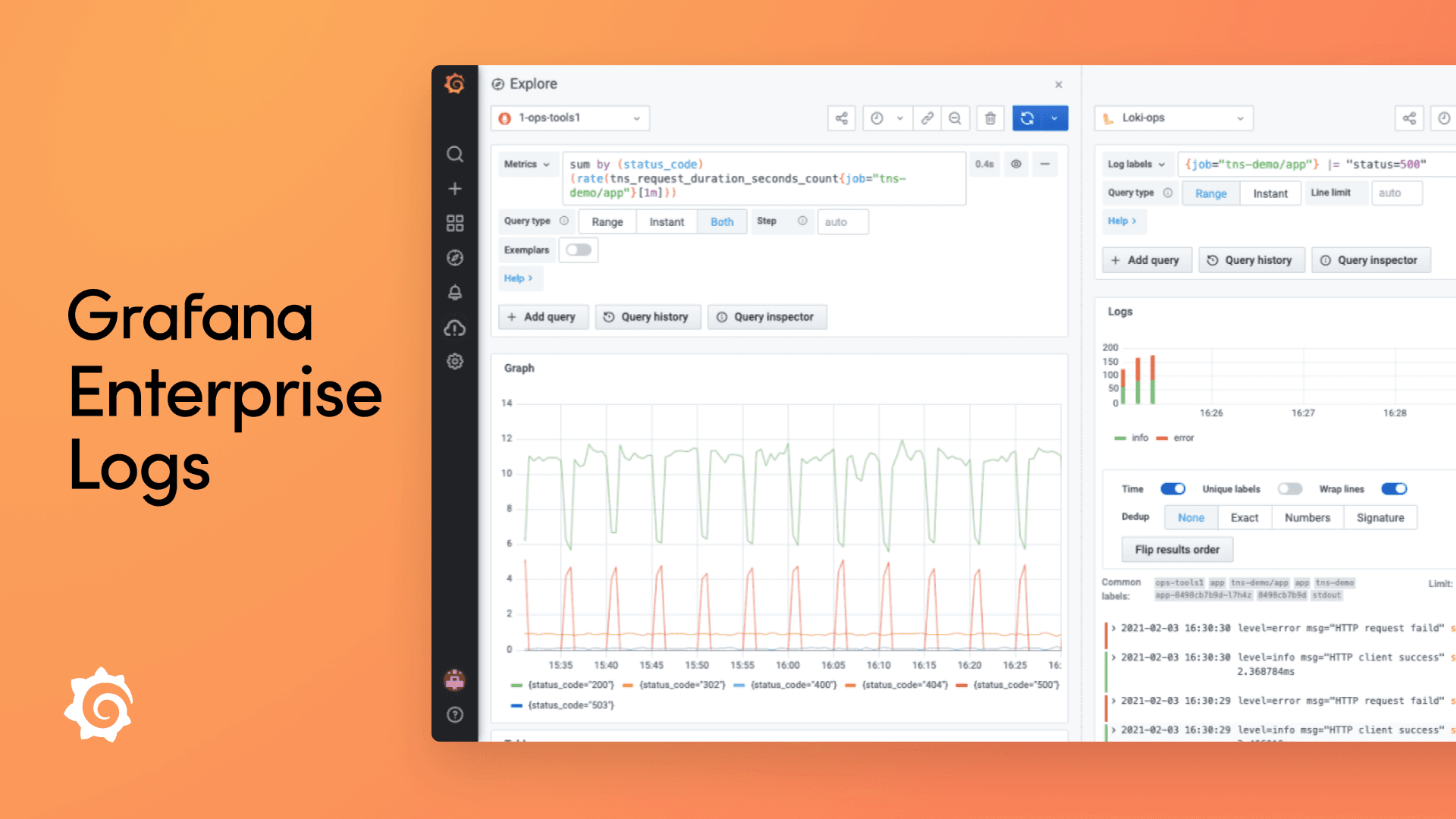Type in the Step auto input field
This screenshot has height=819, width=1456.
coord(843,221)
